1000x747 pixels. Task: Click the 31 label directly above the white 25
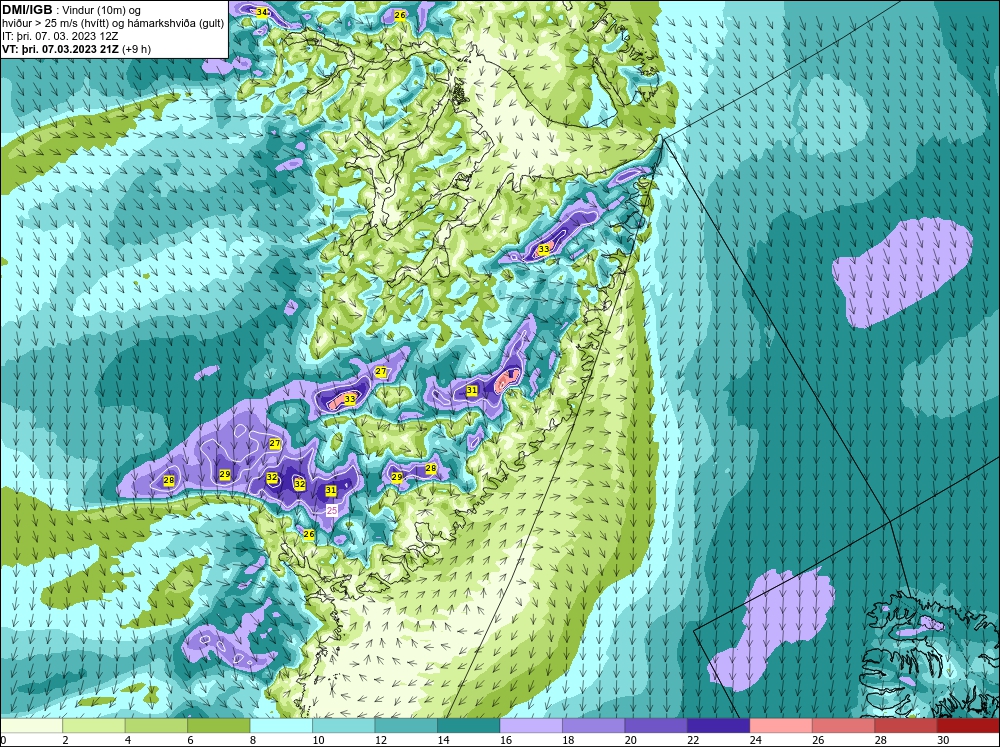[330, 491]
